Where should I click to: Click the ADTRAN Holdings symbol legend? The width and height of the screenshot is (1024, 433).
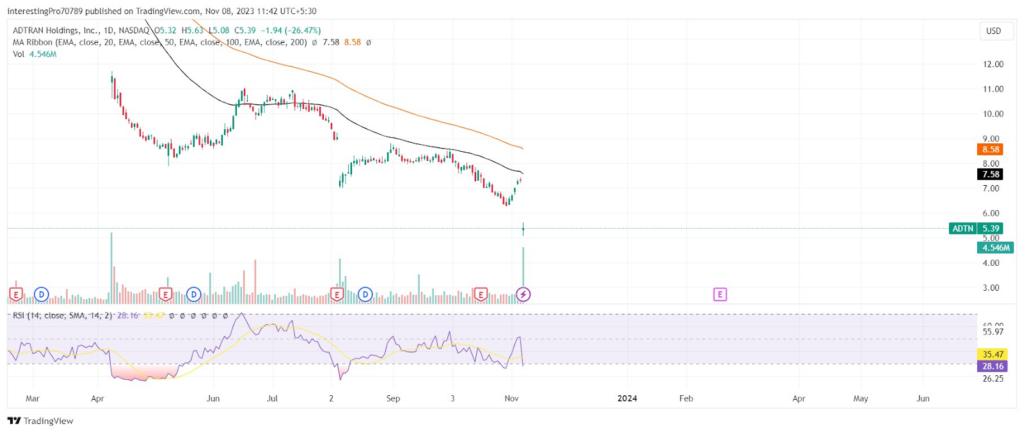click(80, 30)
